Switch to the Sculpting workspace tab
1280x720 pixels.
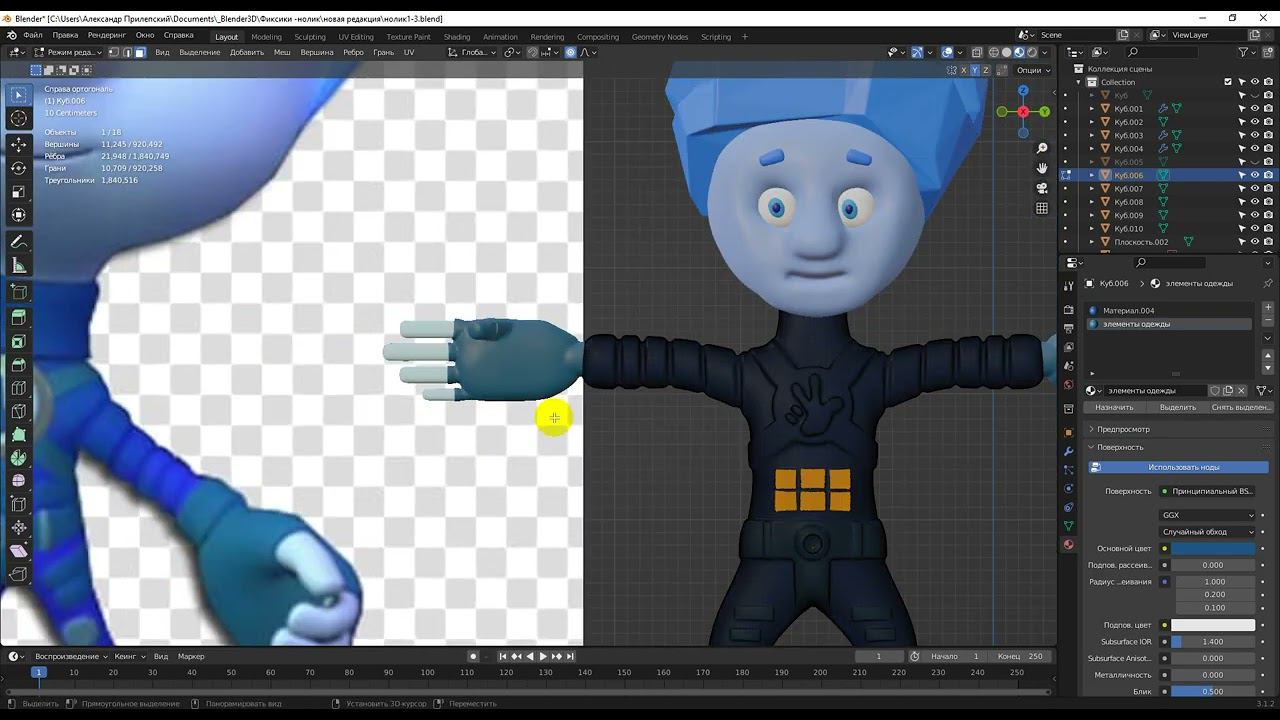click(x=309, y=37)
